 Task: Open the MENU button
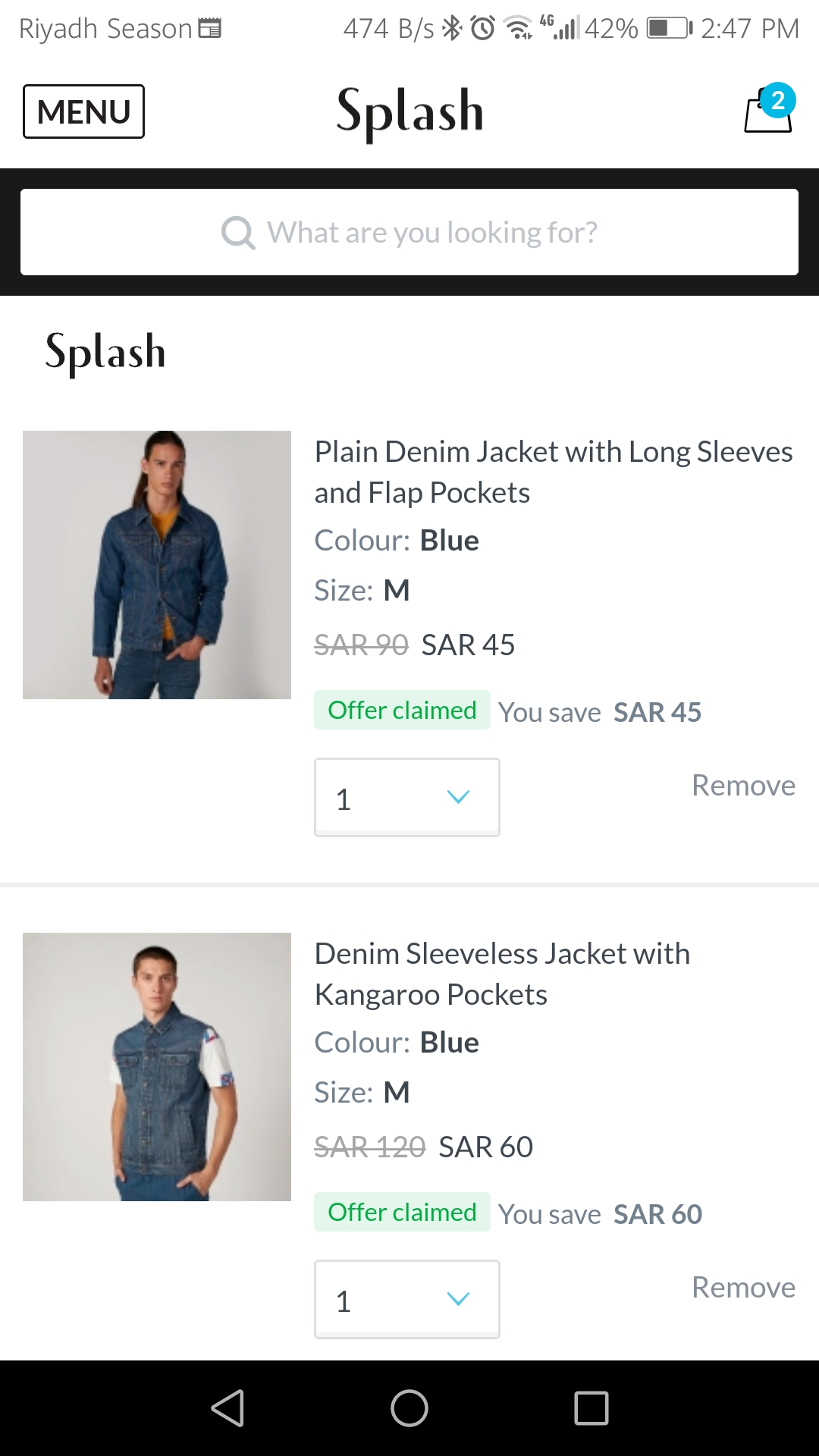pyautogui.click(x=83, y=111)
